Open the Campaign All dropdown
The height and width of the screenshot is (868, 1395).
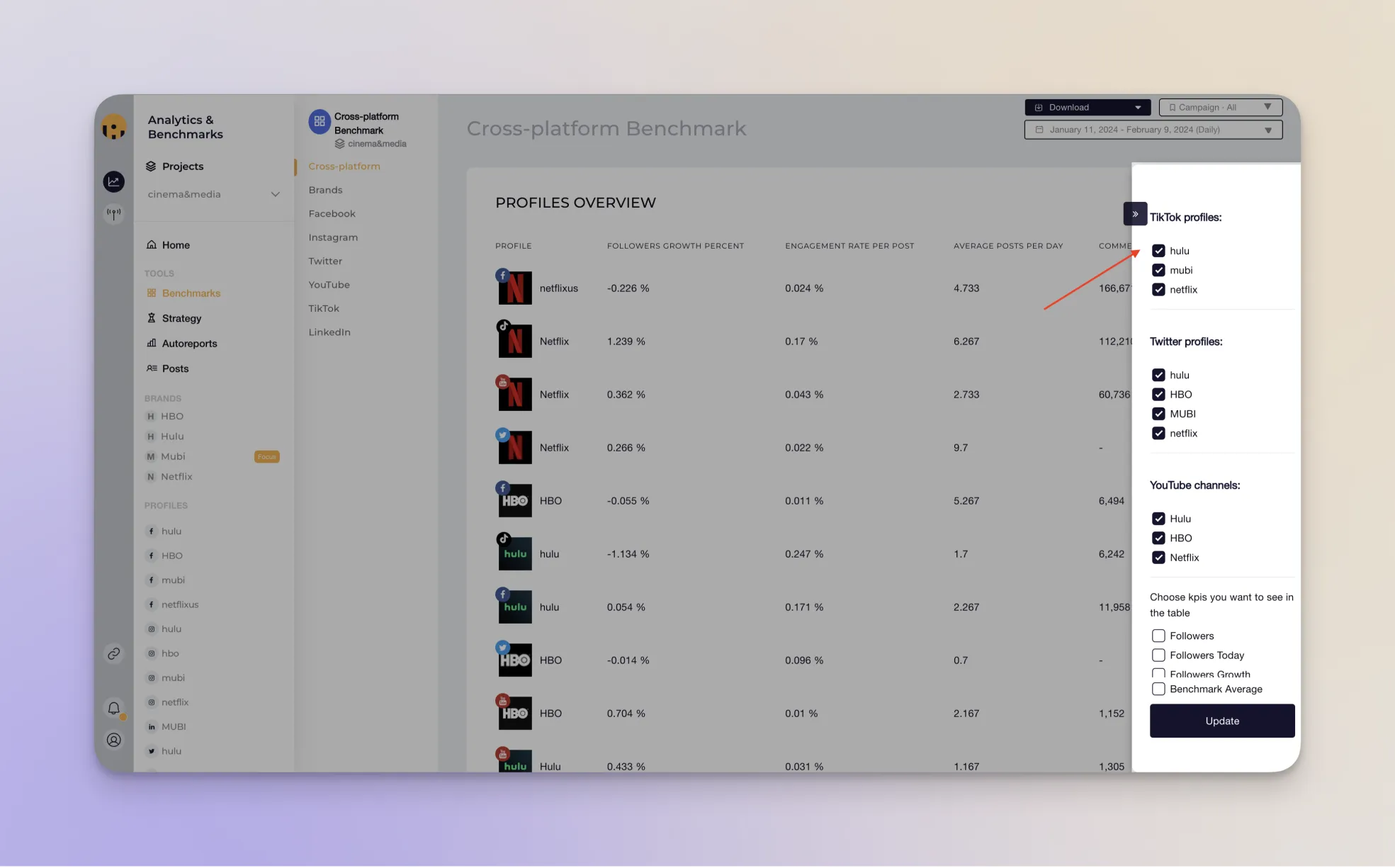pyautogui.click(x=1221, y=108)
